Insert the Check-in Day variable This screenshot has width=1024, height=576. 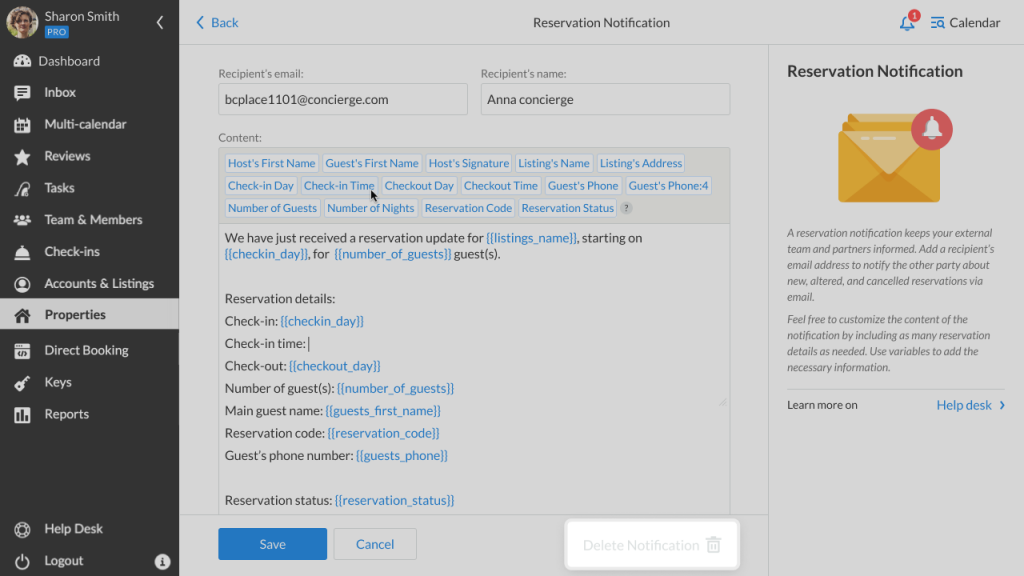coord(261,185)
